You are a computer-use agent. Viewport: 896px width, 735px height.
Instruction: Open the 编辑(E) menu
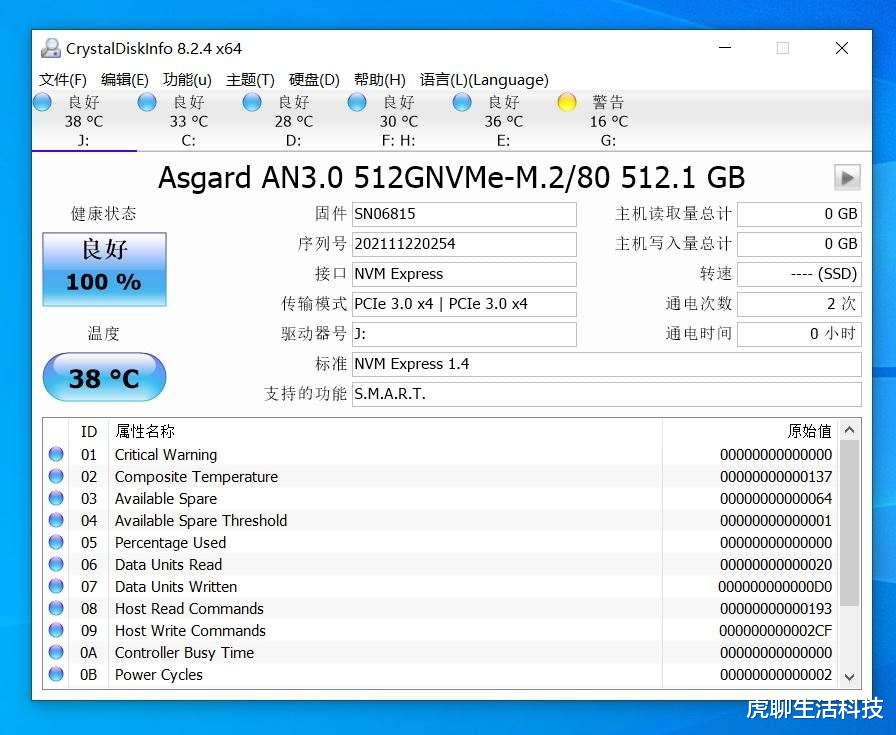click(x=125, y=80)
